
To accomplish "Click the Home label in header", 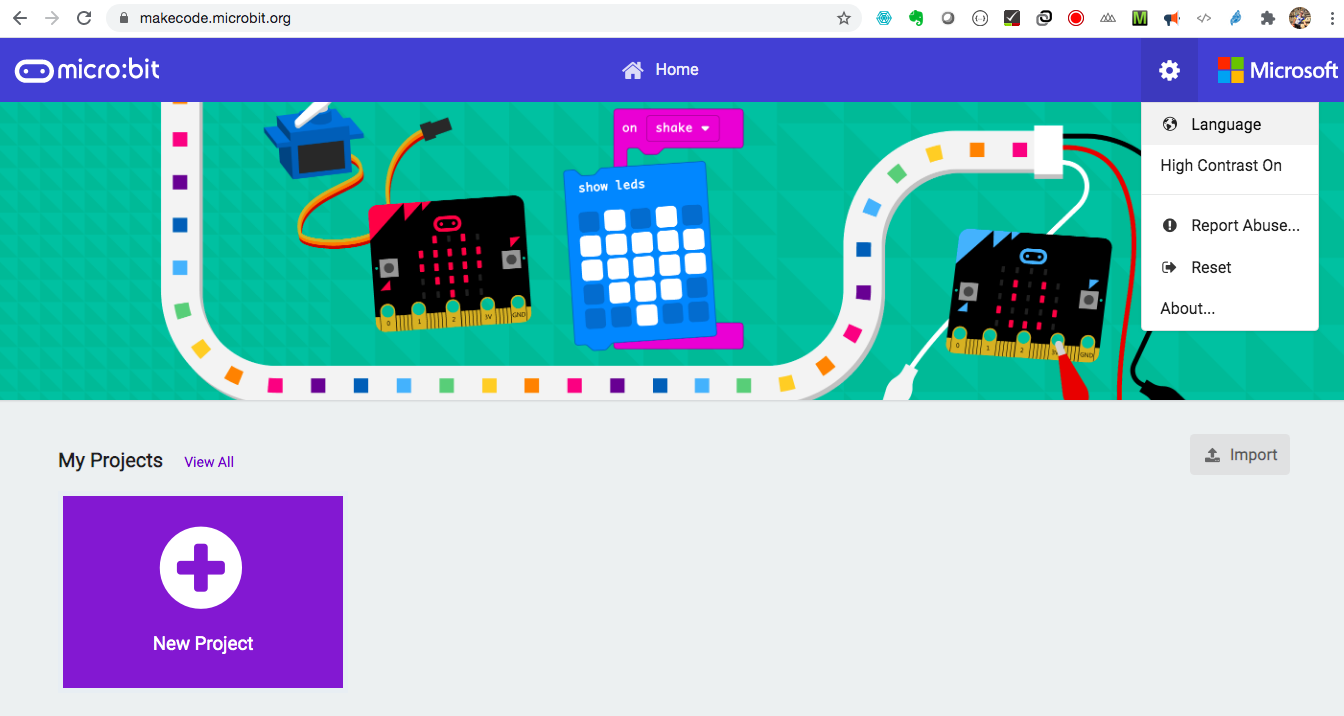I will click(677, 70).
